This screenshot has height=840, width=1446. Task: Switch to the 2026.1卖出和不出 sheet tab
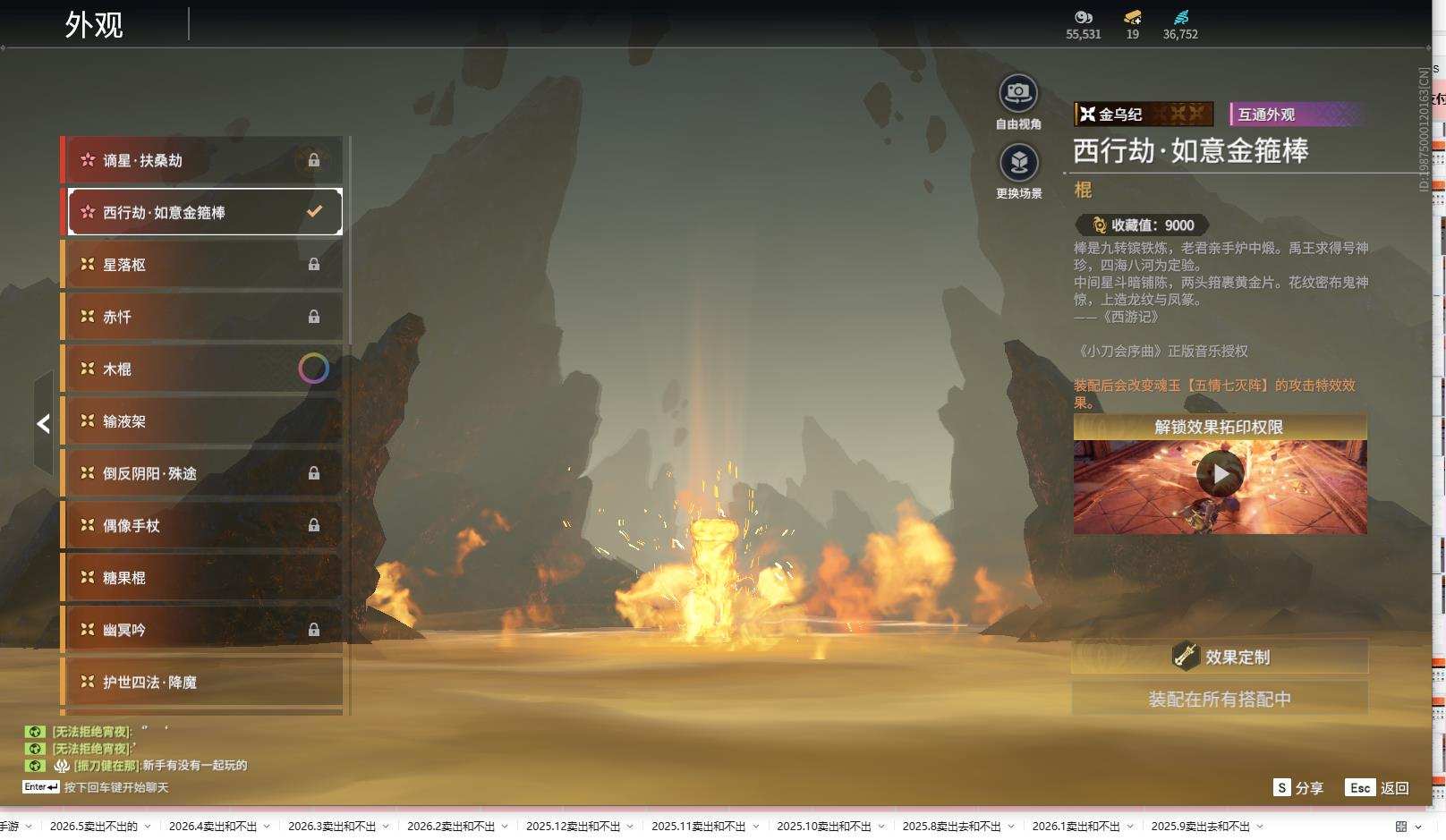(x=1076, y=827)
